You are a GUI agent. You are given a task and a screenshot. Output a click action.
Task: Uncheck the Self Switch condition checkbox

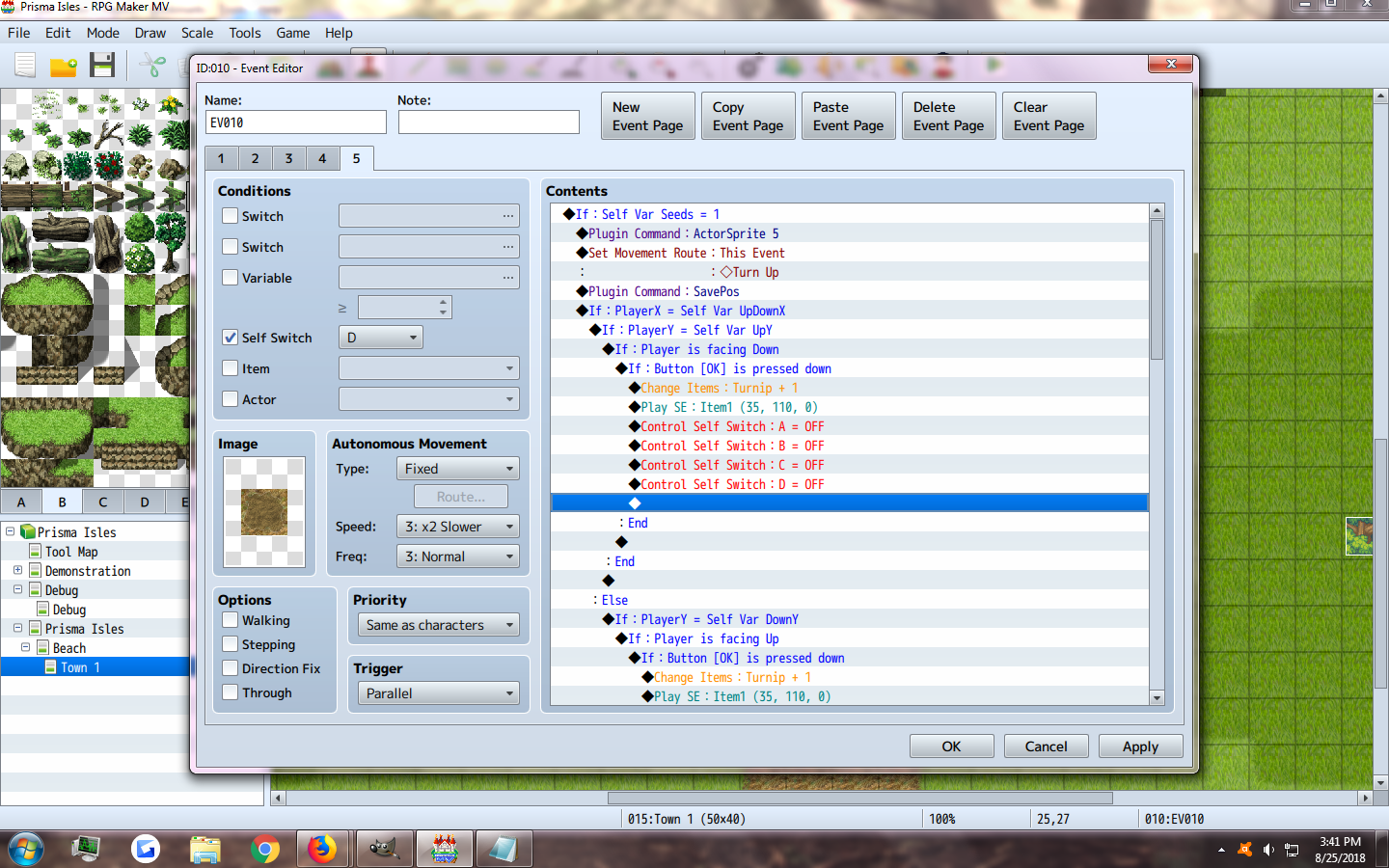coord(231,338)
